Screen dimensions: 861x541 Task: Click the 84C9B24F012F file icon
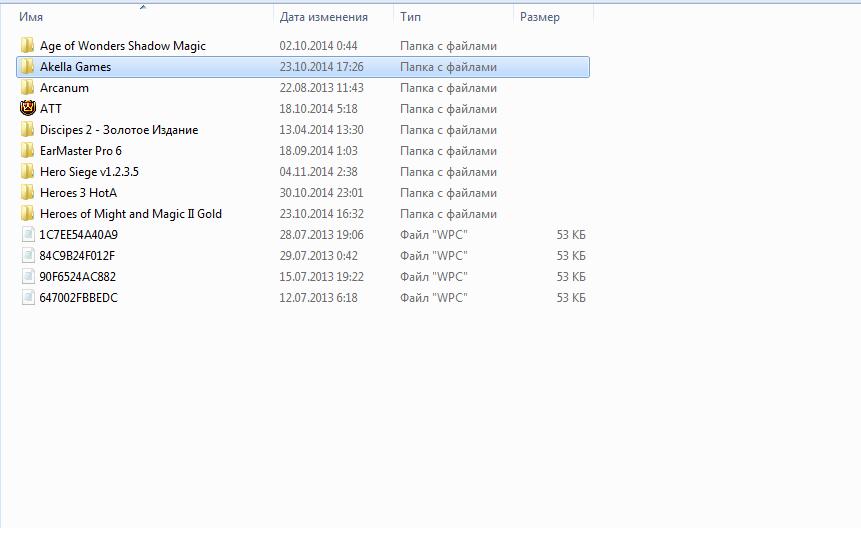(28, 255)
